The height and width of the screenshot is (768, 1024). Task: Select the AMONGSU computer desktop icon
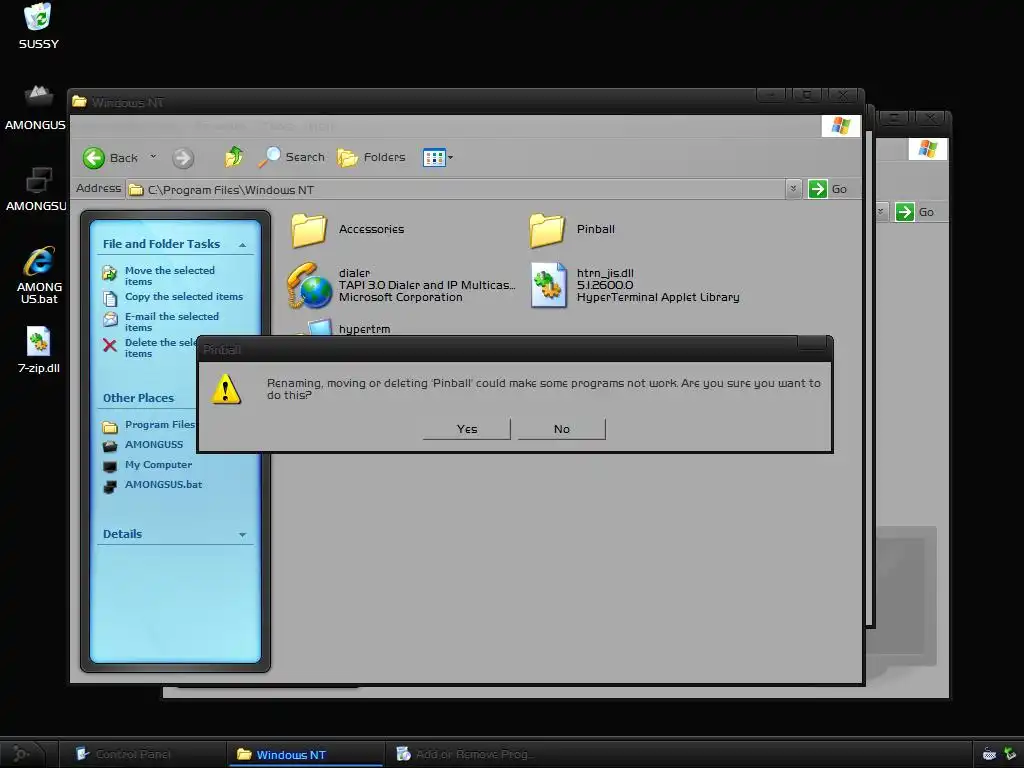click(37, 189)
